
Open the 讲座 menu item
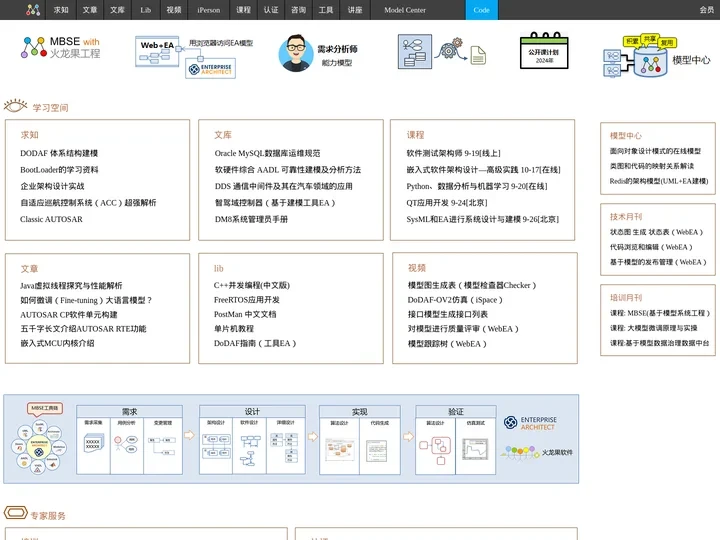[355, 10]
